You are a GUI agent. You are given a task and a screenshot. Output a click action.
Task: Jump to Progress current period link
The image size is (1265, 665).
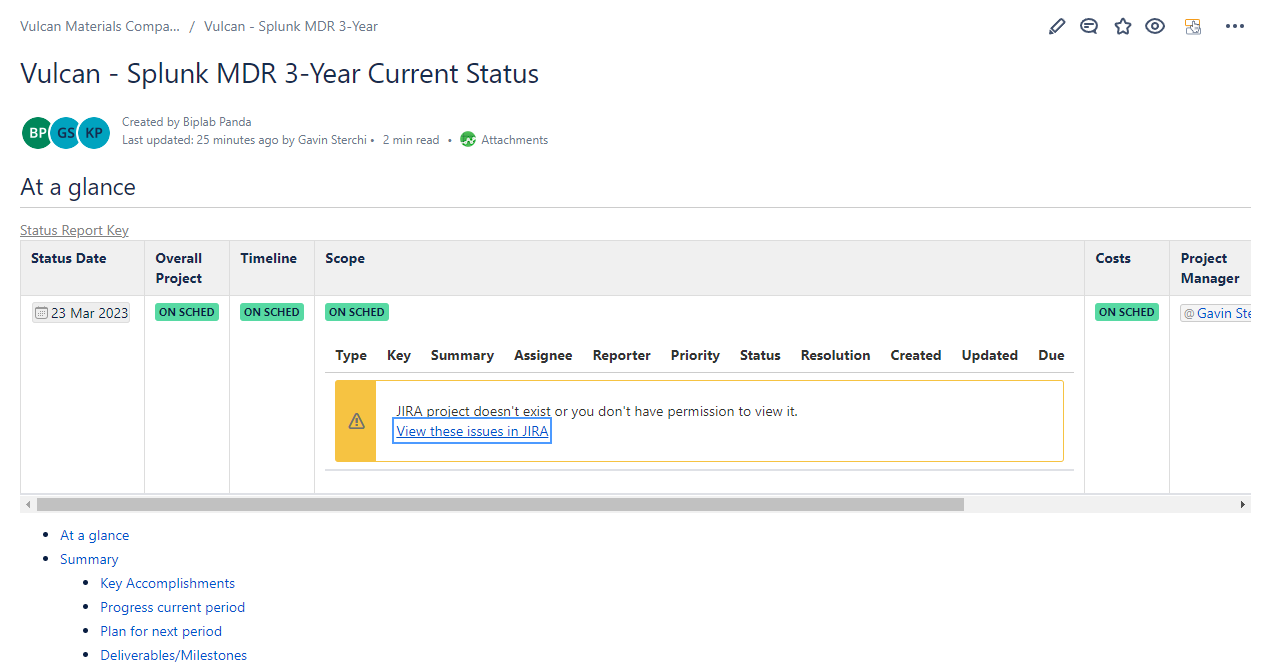coord(172,607)
